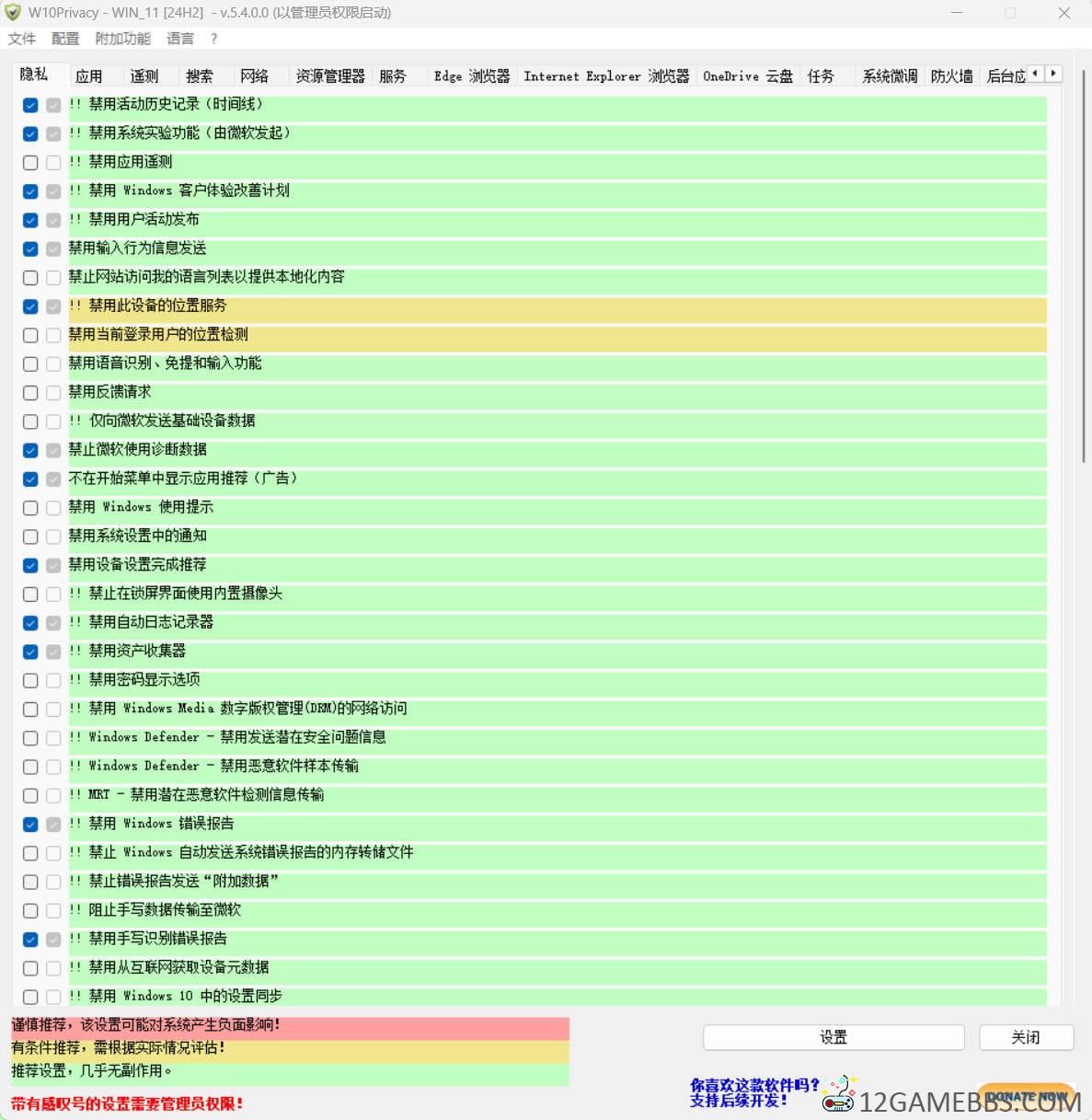Check 禁止错误报告发送“附加数据” checkbox
The image size is (1092, 1120).
(x=30, y=882)
